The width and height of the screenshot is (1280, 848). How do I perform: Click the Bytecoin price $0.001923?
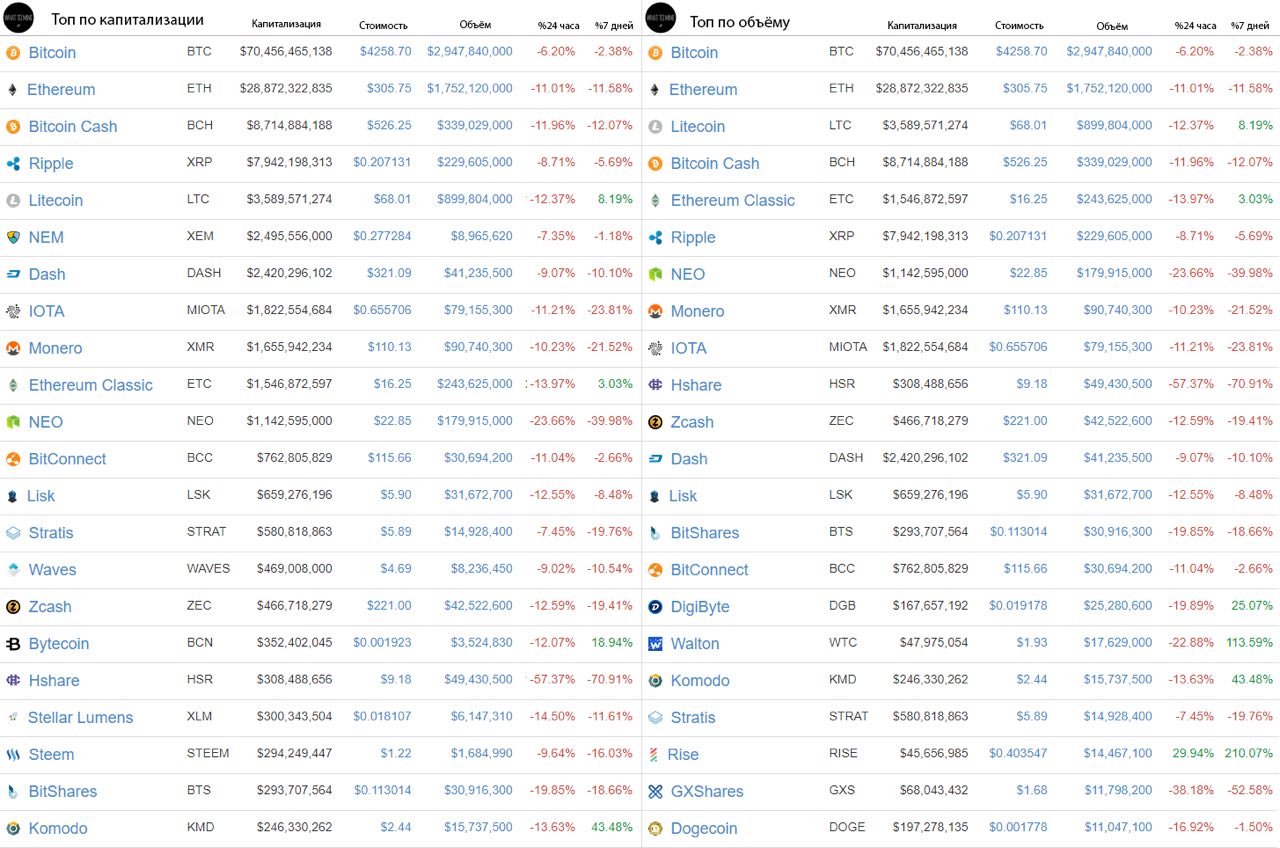point(382,643)
